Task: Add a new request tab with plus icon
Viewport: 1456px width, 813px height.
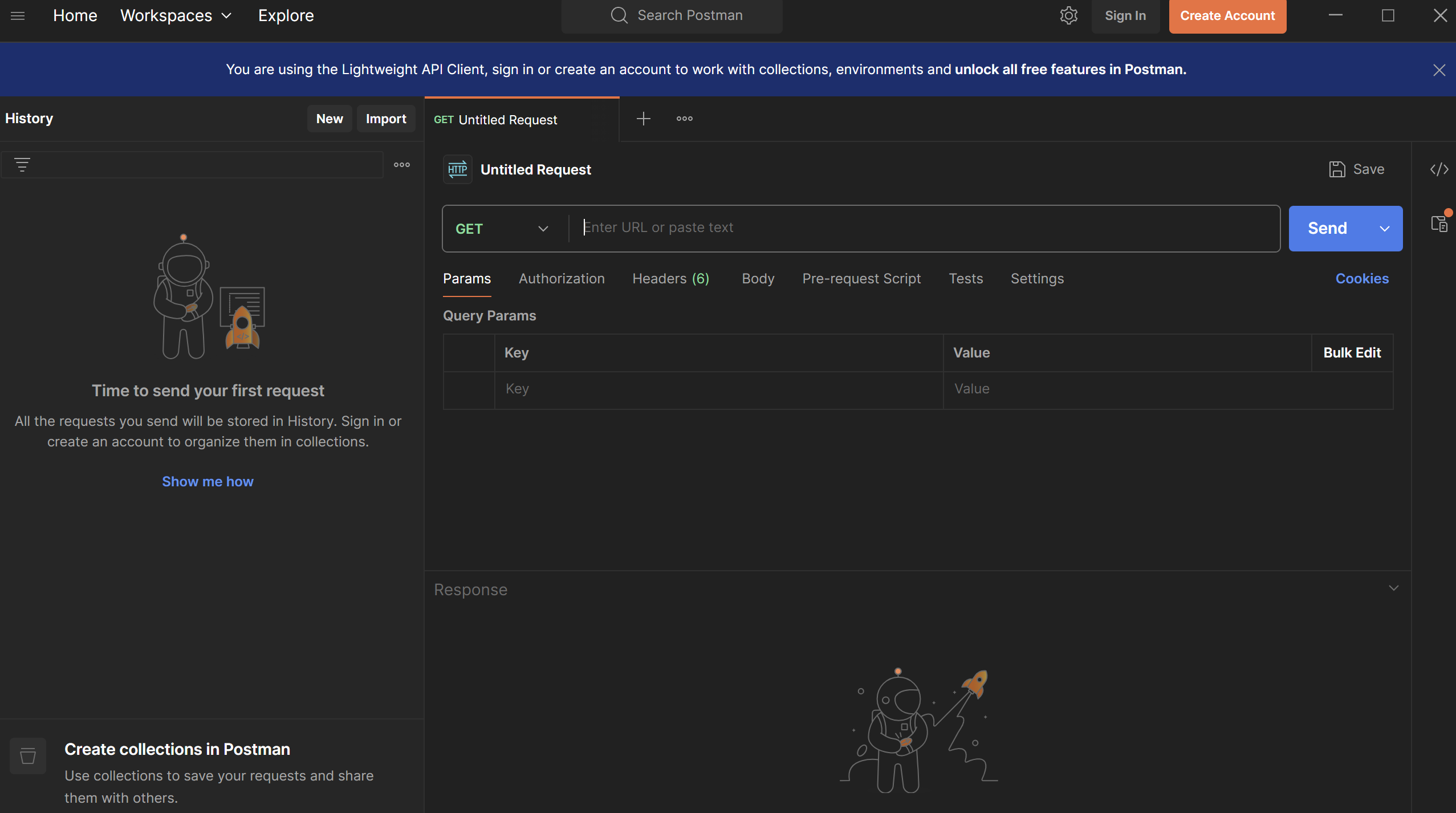Action: click(643, 119)
